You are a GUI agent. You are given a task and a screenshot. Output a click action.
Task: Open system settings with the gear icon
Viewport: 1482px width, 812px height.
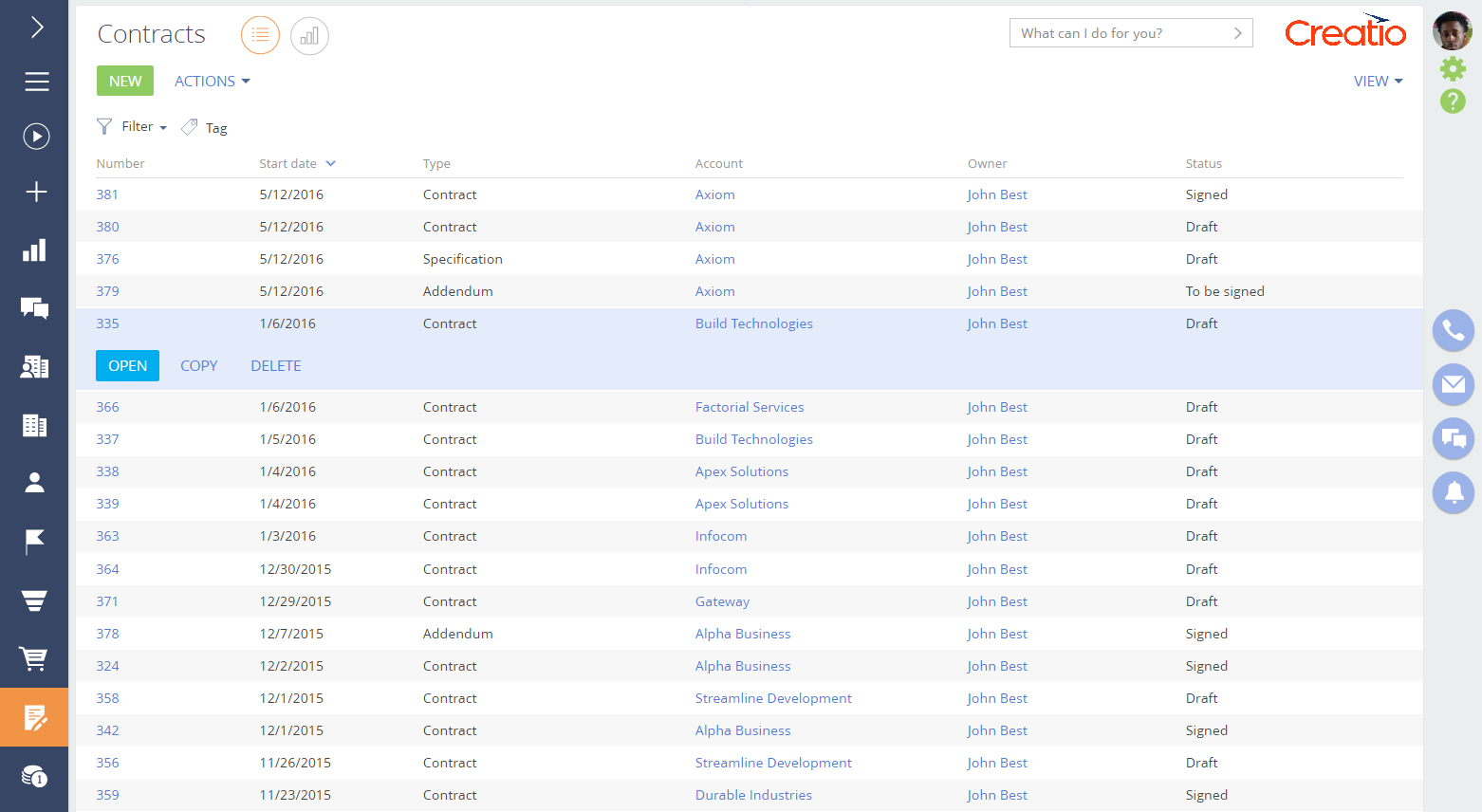(x=1453, y=68)
